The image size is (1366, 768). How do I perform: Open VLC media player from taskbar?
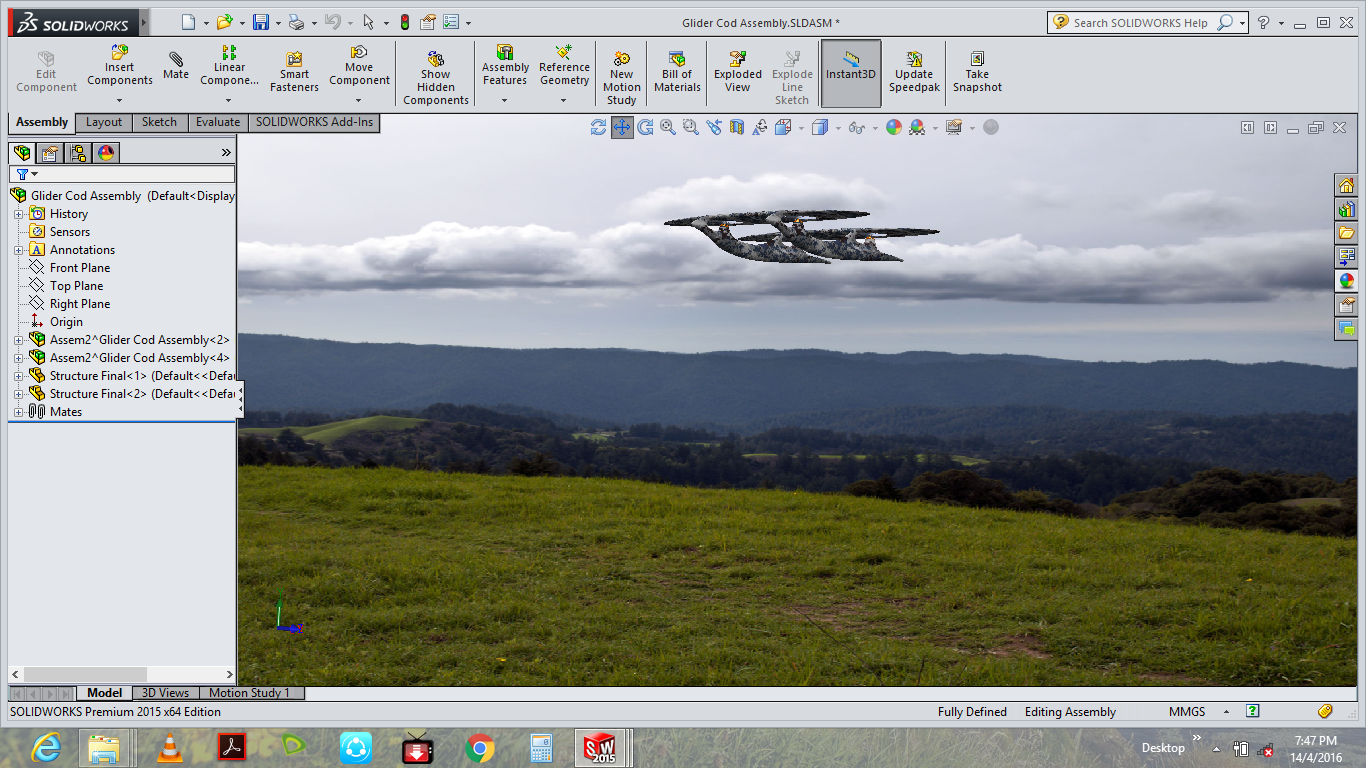[171, 748]
